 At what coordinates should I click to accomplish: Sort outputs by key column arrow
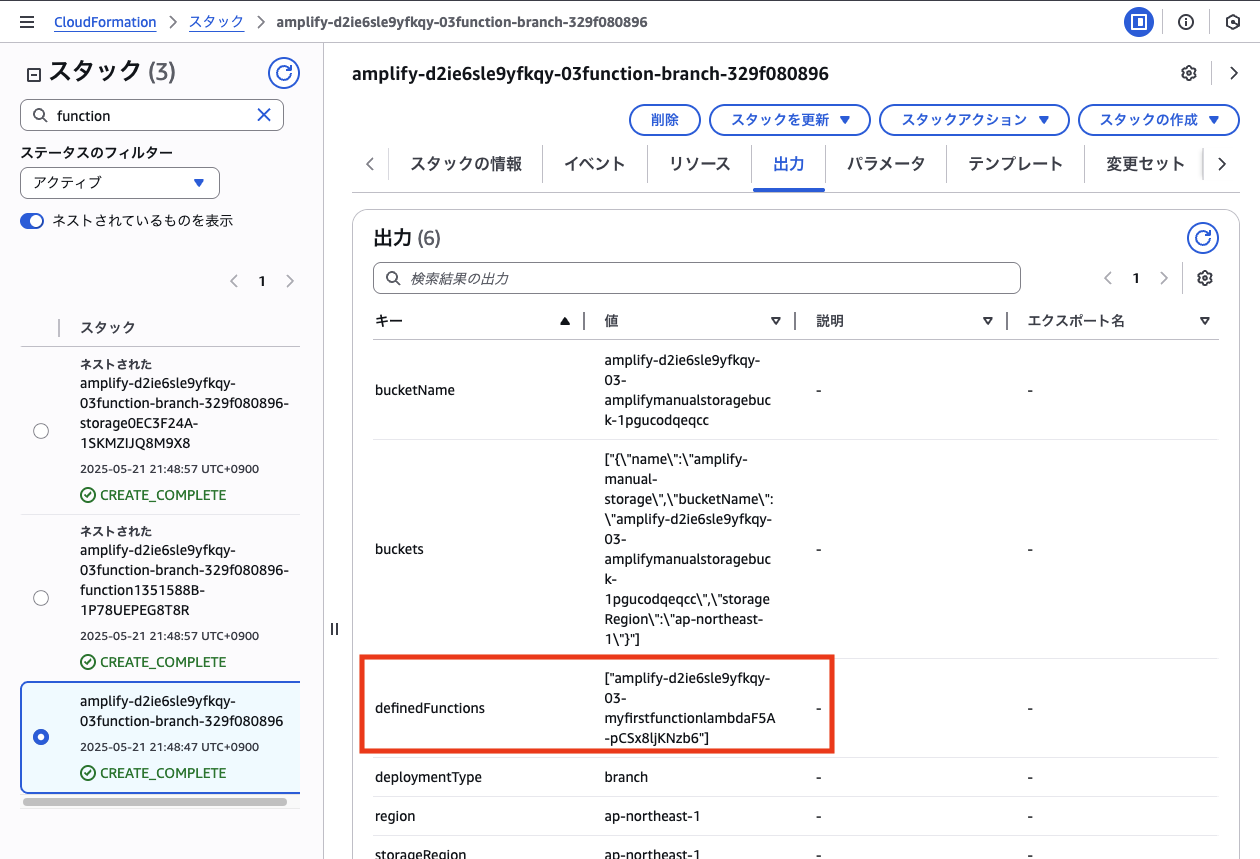(x=565, y=321)
